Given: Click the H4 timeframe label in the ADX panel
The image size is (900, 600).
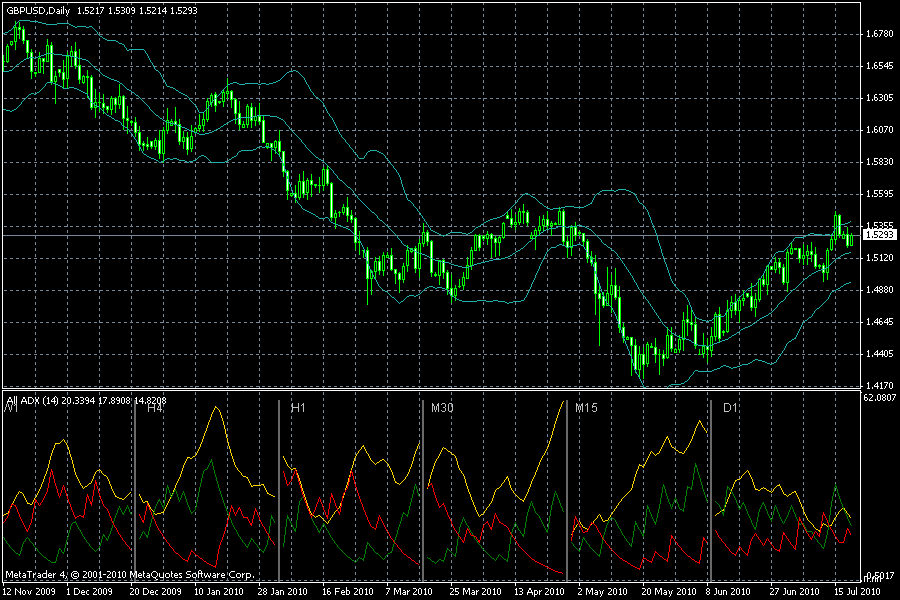Looking at the screenshot, I should pyautogui.click(x=155, y=408).
